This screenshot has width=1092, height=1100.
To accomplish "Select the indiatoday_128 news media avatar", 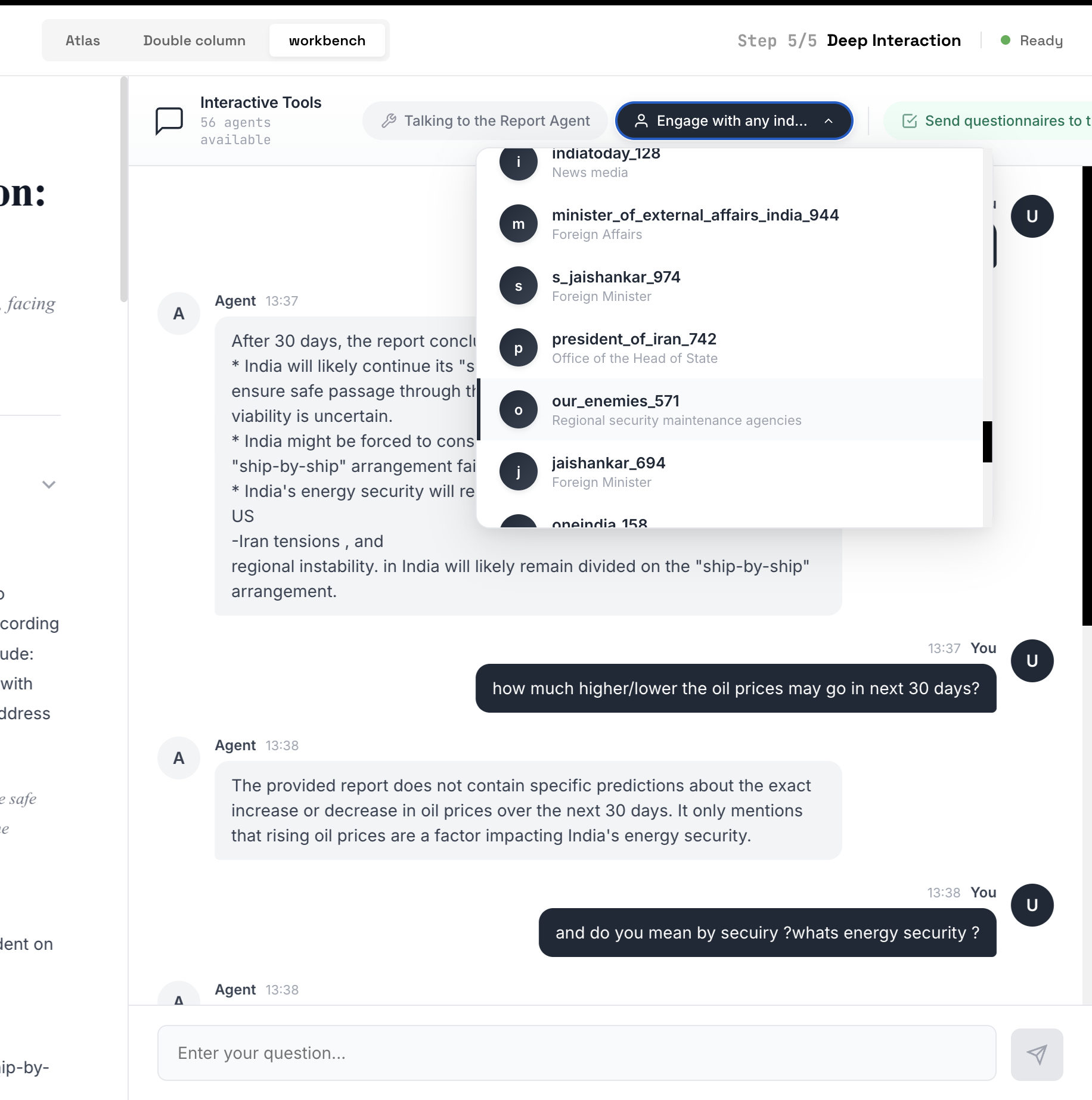I will pyautogui.click(x=518, y=161).
